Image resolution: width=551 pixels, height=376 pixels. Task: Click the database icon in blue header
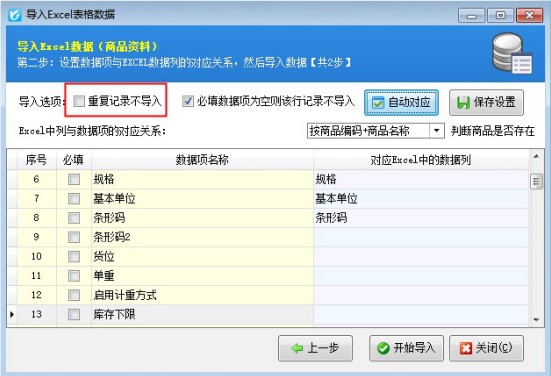tap(512, 53)
